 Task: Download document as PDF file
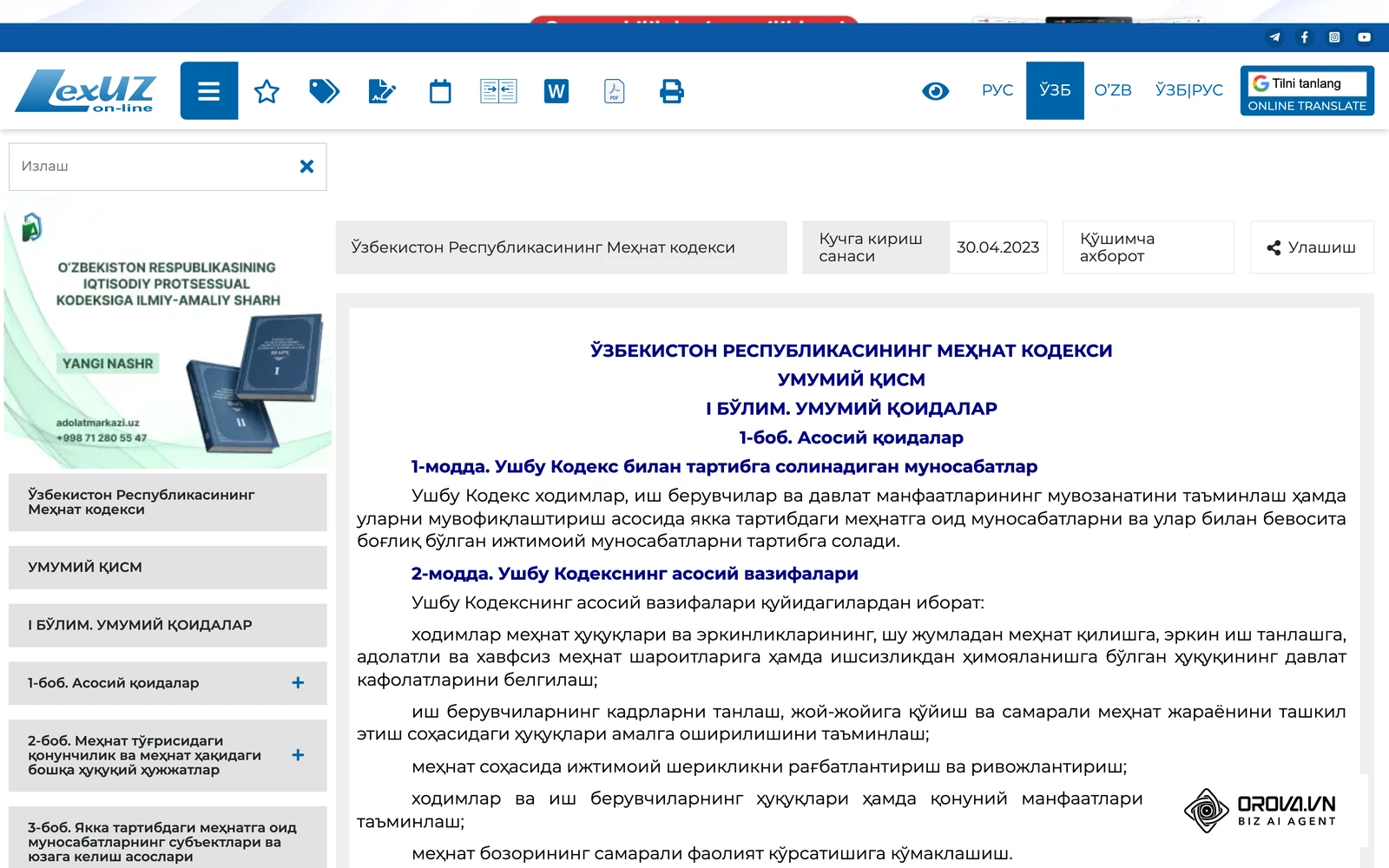615,90
